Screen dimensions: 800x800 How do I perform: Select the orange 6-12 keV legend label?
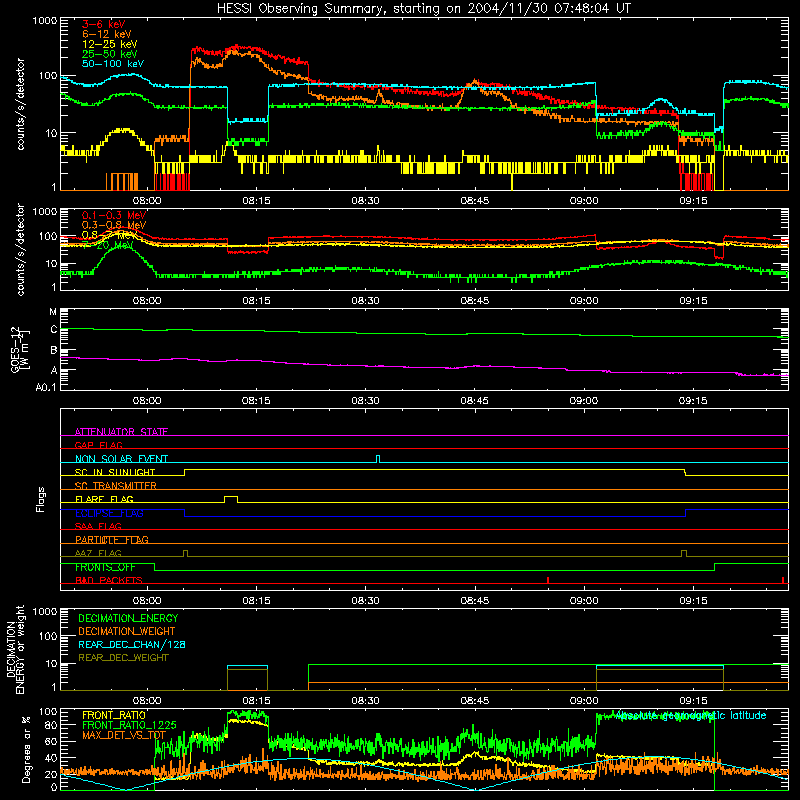(107, 34)
